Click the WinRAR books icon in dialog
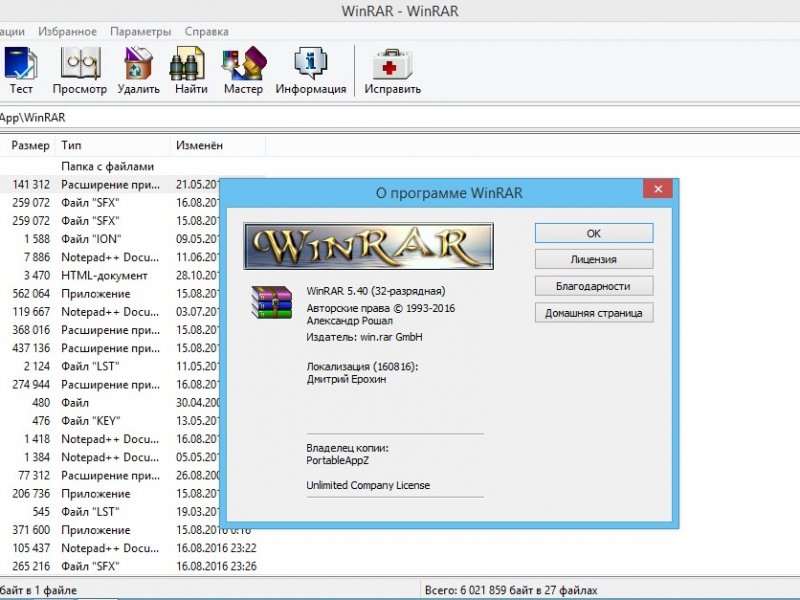This screenshot has height=600, width=800. (x=271, y=302)
